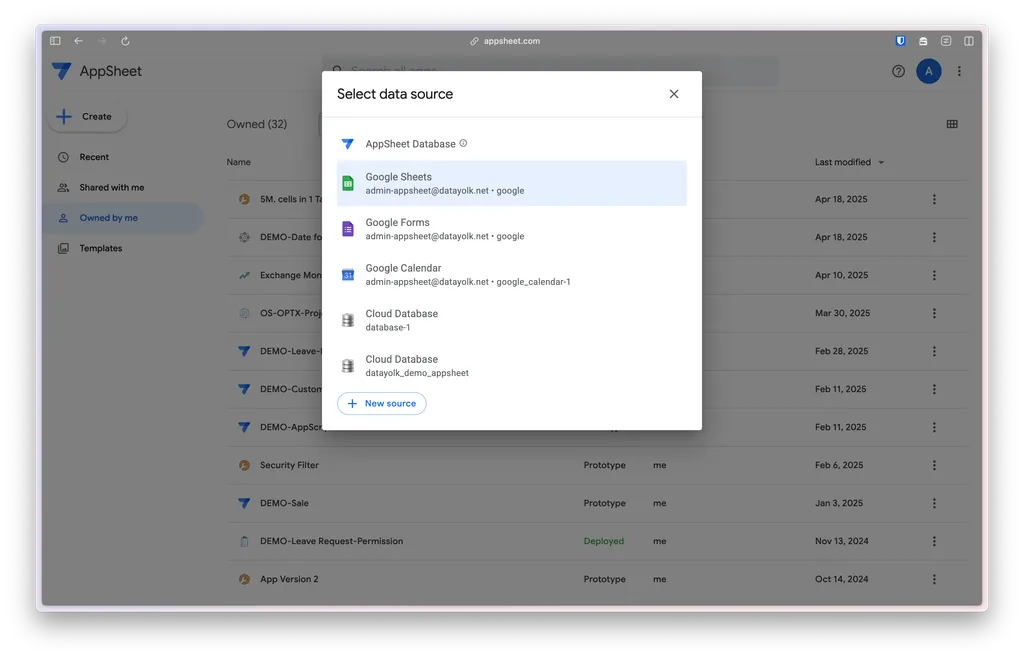Open the browser split view icon

[x=969, y=40]
